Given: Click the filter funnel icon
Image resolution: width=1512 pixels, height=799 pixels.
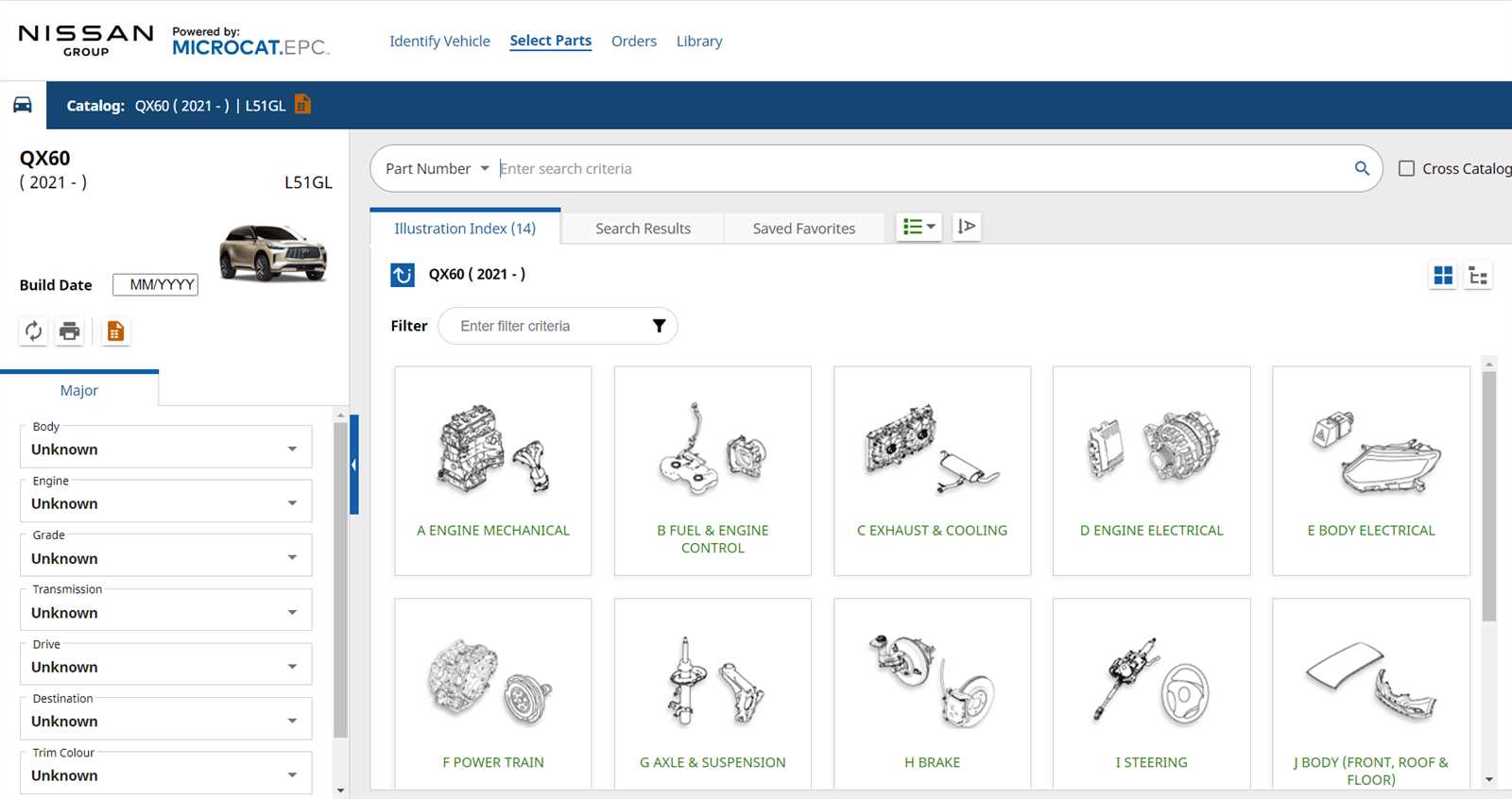Looking at the screenshot, I should (659, 326).
